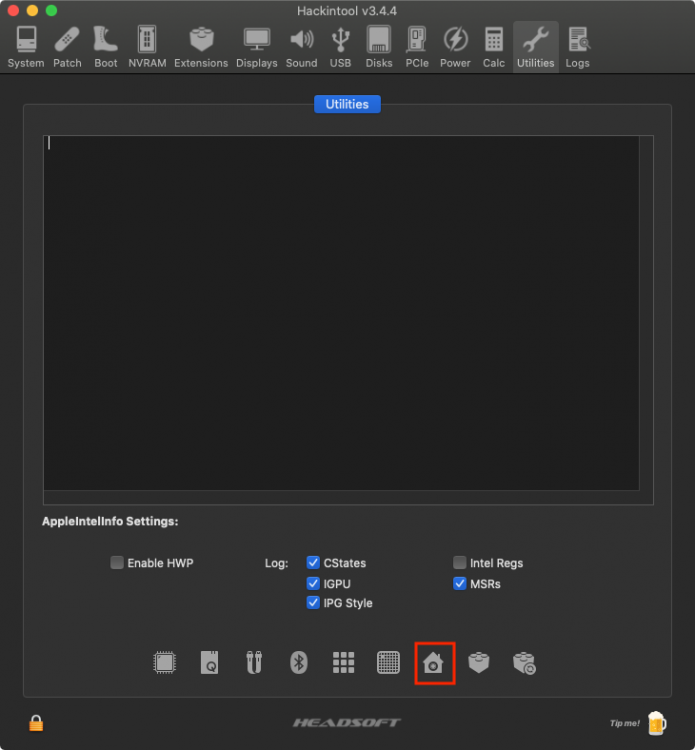Click inside the utilities output text area

pyautogui.click(x=341, y=313)
